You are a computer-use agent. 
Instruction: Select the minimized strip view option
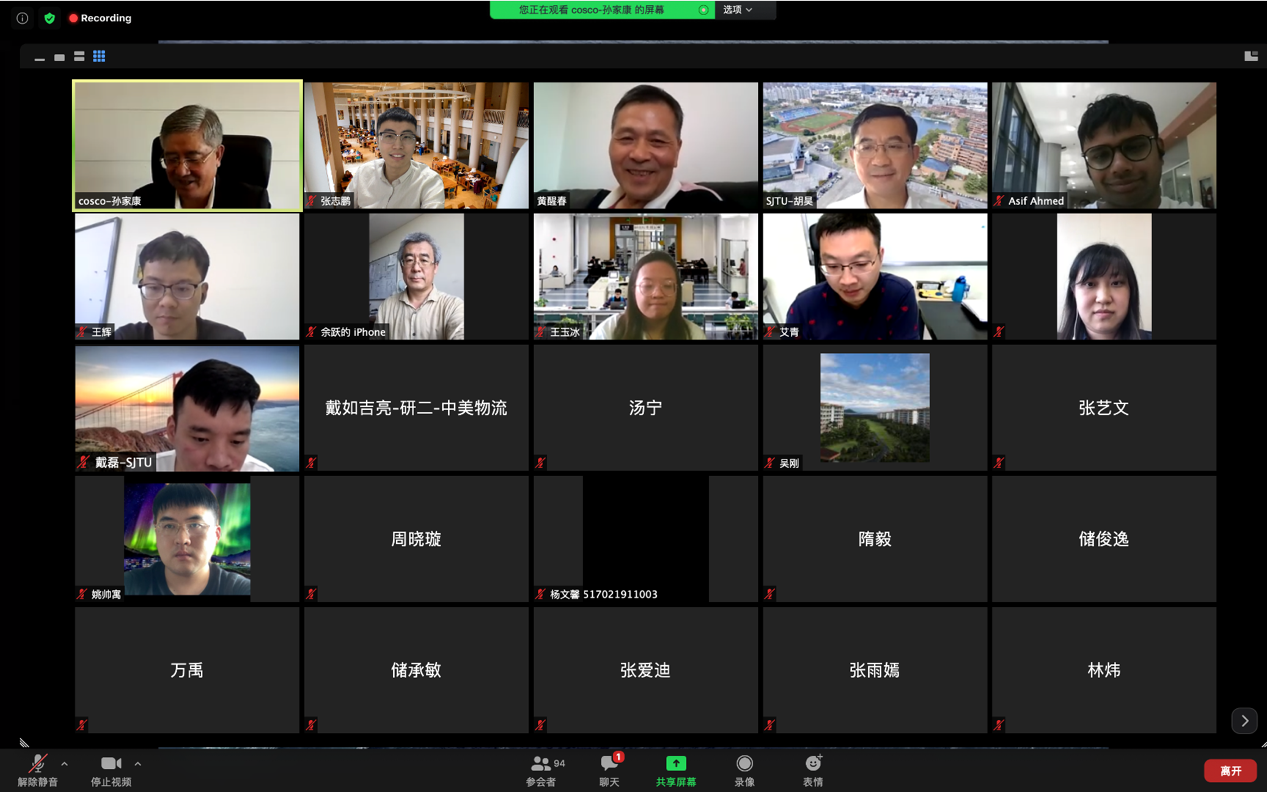(x=39, y=58)
